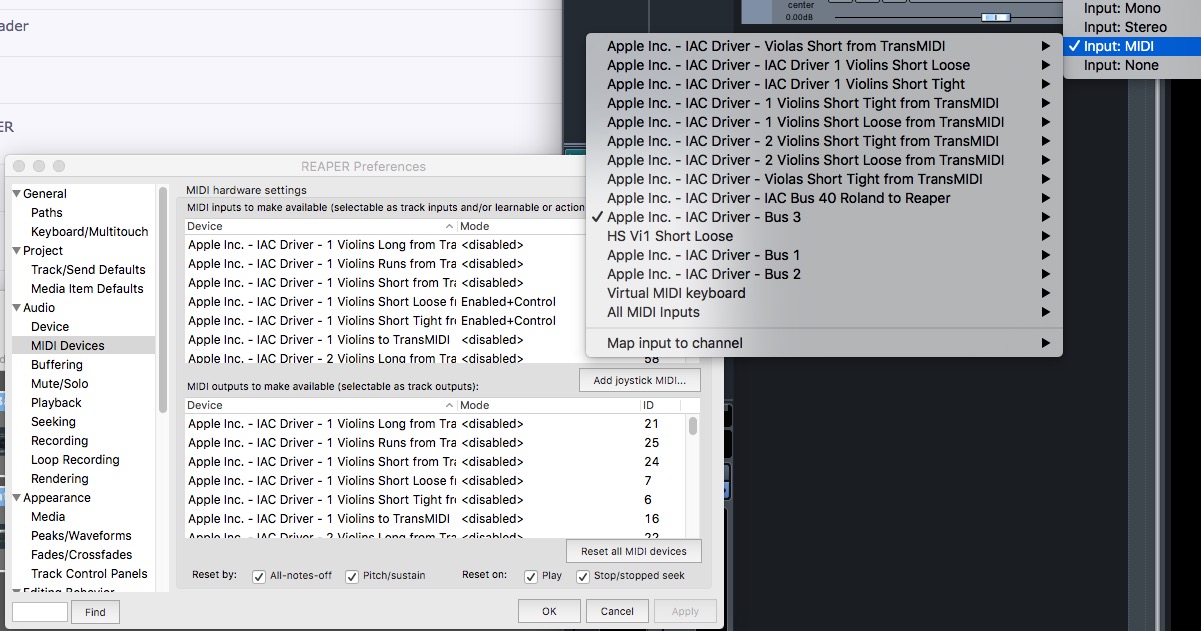Select Device under Audio
This screenshot has width=1201, height=631.
click(50, 327)
